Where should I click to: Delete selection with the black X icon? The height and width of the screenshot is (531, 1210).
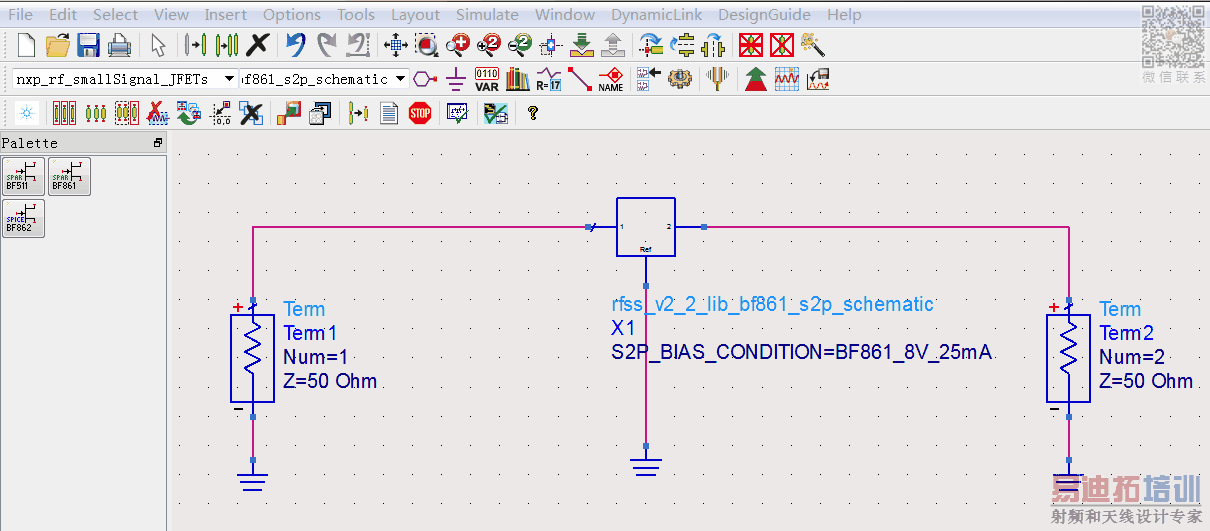pos(258,45)
